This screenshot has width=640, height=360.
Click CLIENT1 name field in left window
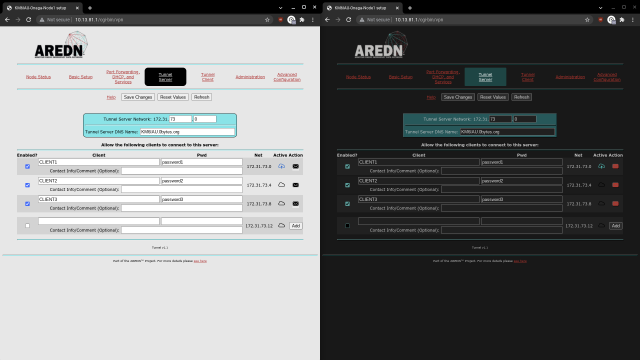point(99,162)
